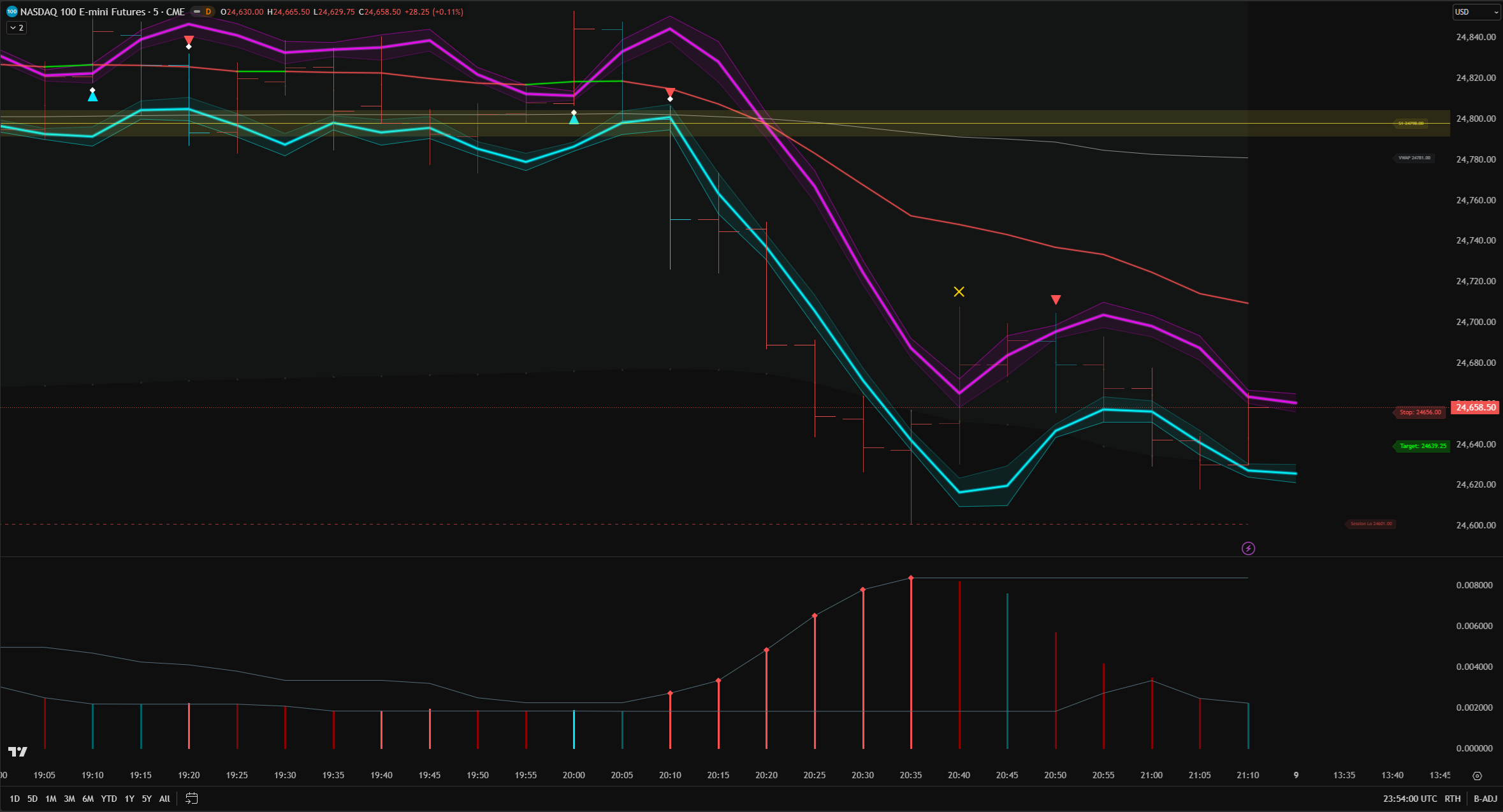Image resolution: width=1503 pixels, height=812 pixels.
Task: Open the USD currency dropdown
Action: 1476,11
